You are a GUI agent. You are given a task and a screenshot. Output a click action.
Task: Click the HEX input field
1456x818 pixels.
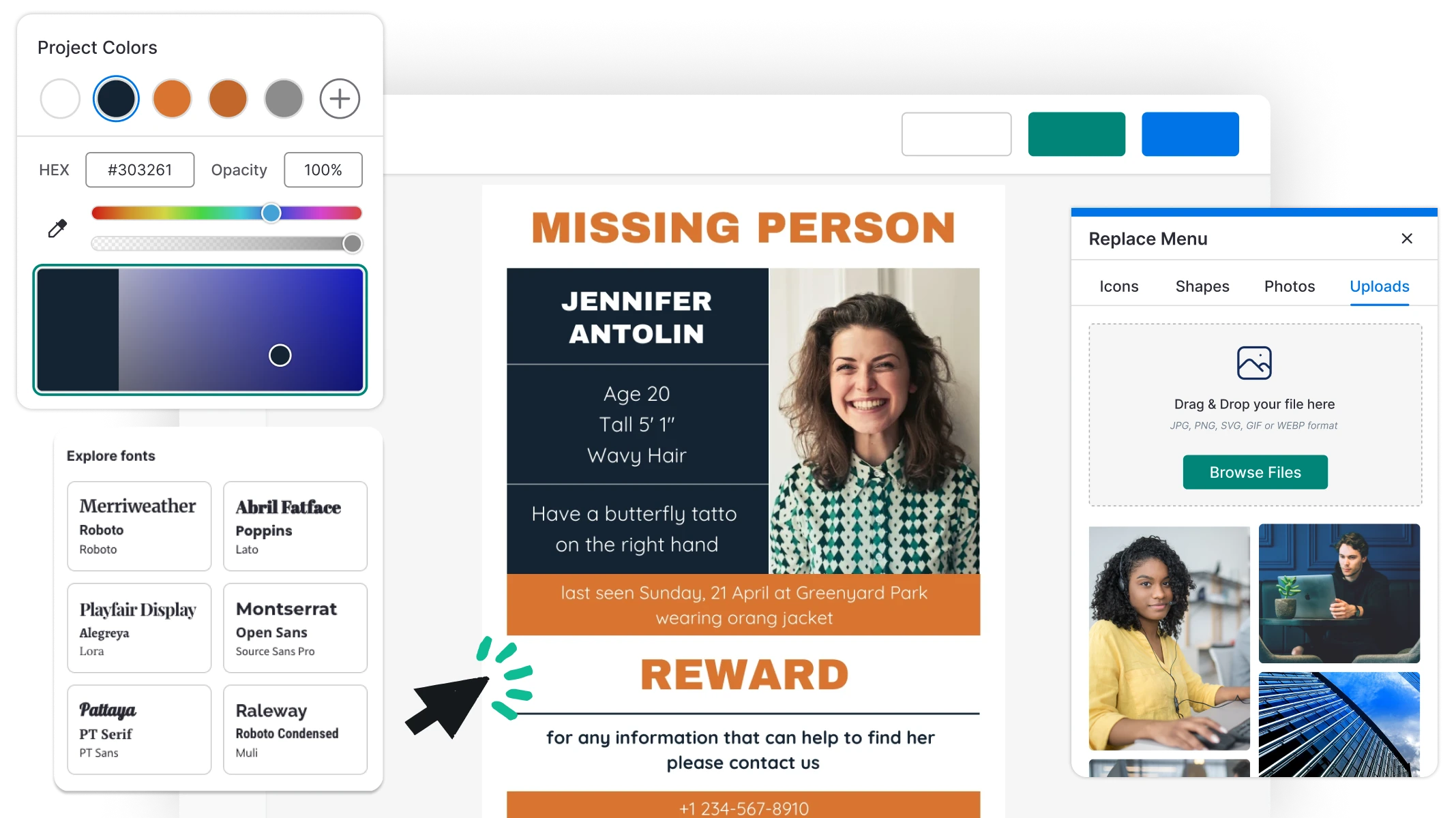[140, 169]
